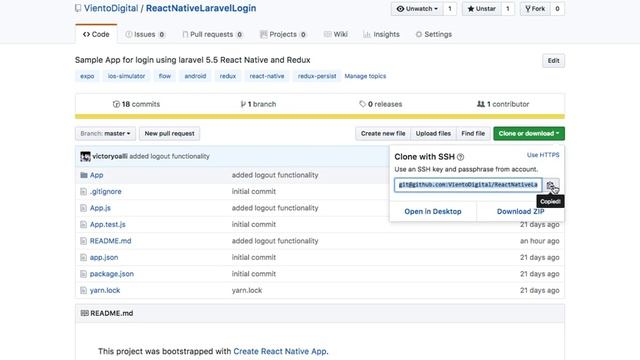Open the package.json file

[x=112, y=274]
